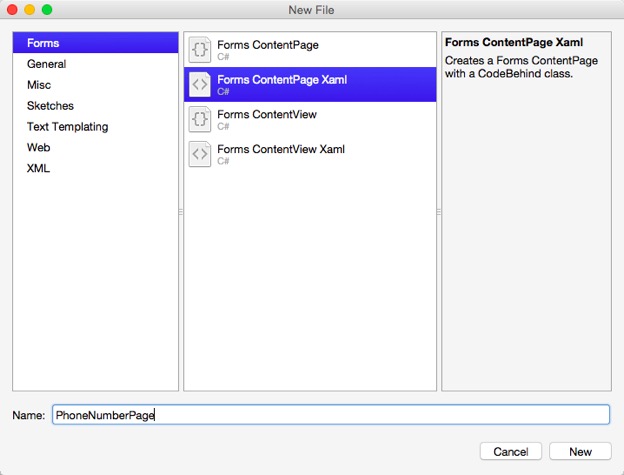Screen dimensions: 624x475
Task: Choose the Misc category
Action: click(x=96, y=85)
